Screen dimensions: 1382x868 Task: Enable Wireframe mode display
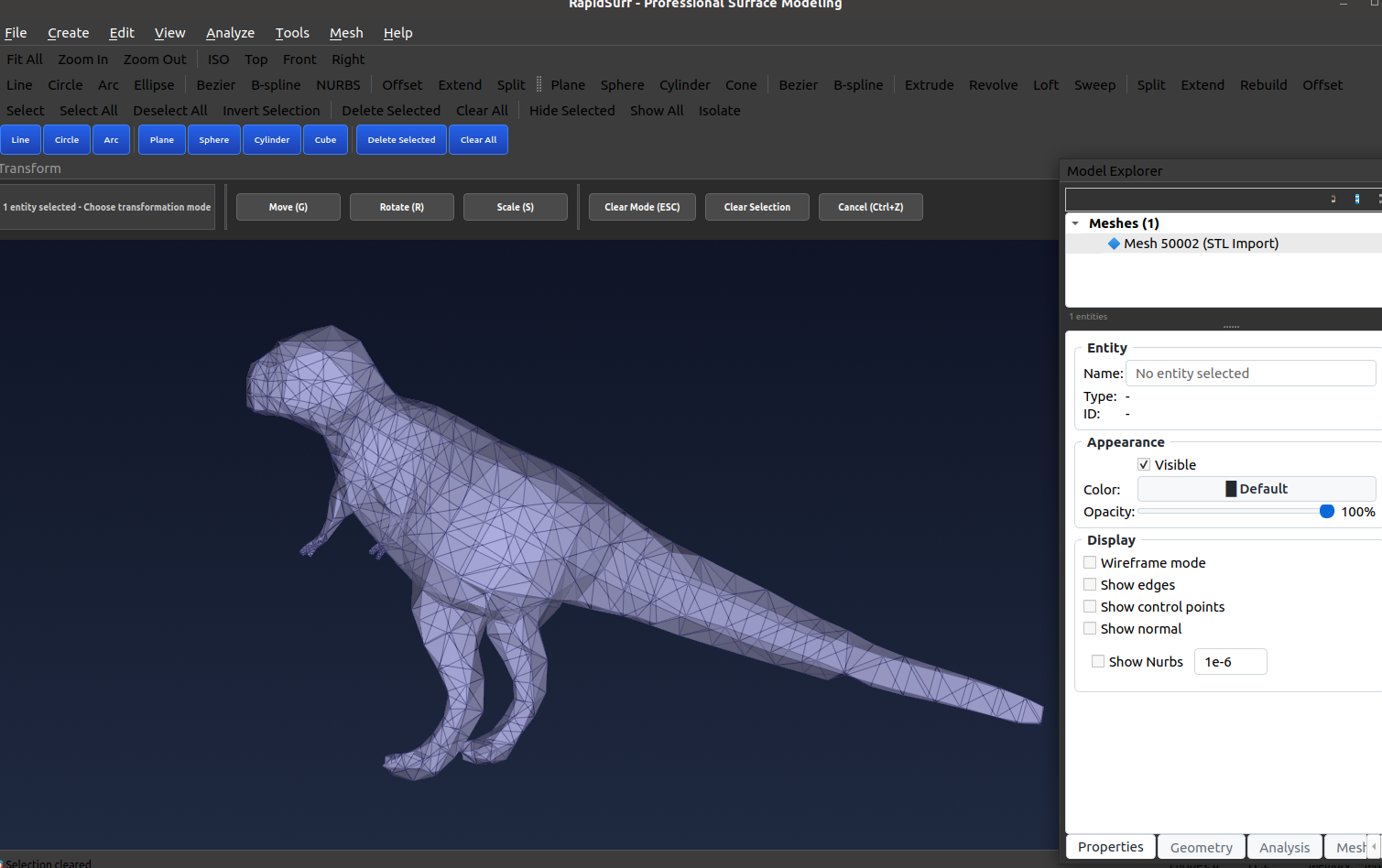point(1090,562)
